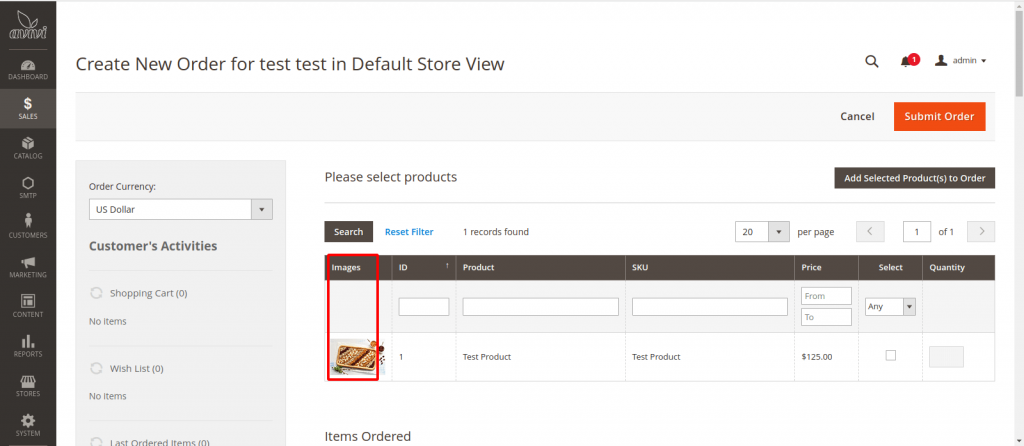Open the Select filter Any dropdown

[890, 306]
